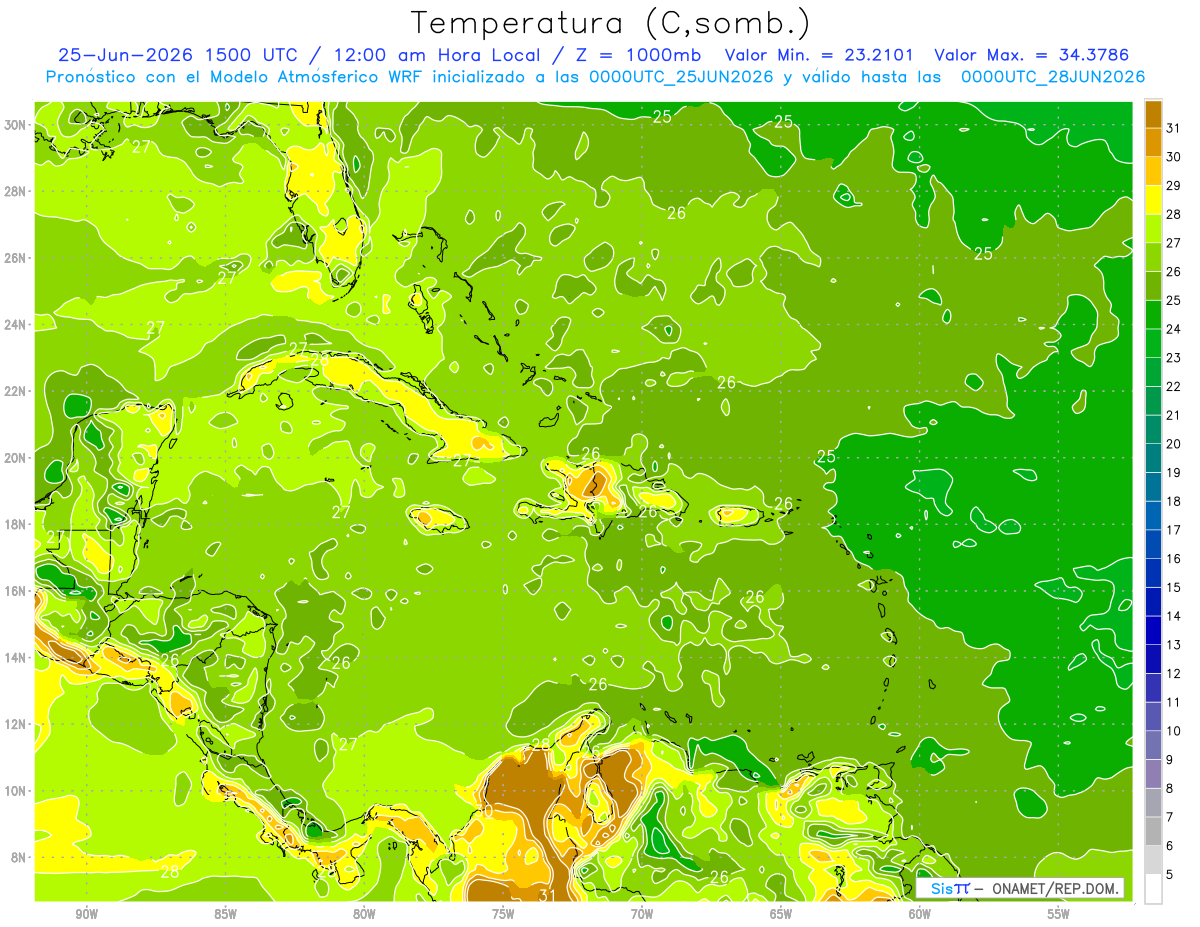Pick the gray swatch between 6 and 7 on scale

[x=1153, y=831]
